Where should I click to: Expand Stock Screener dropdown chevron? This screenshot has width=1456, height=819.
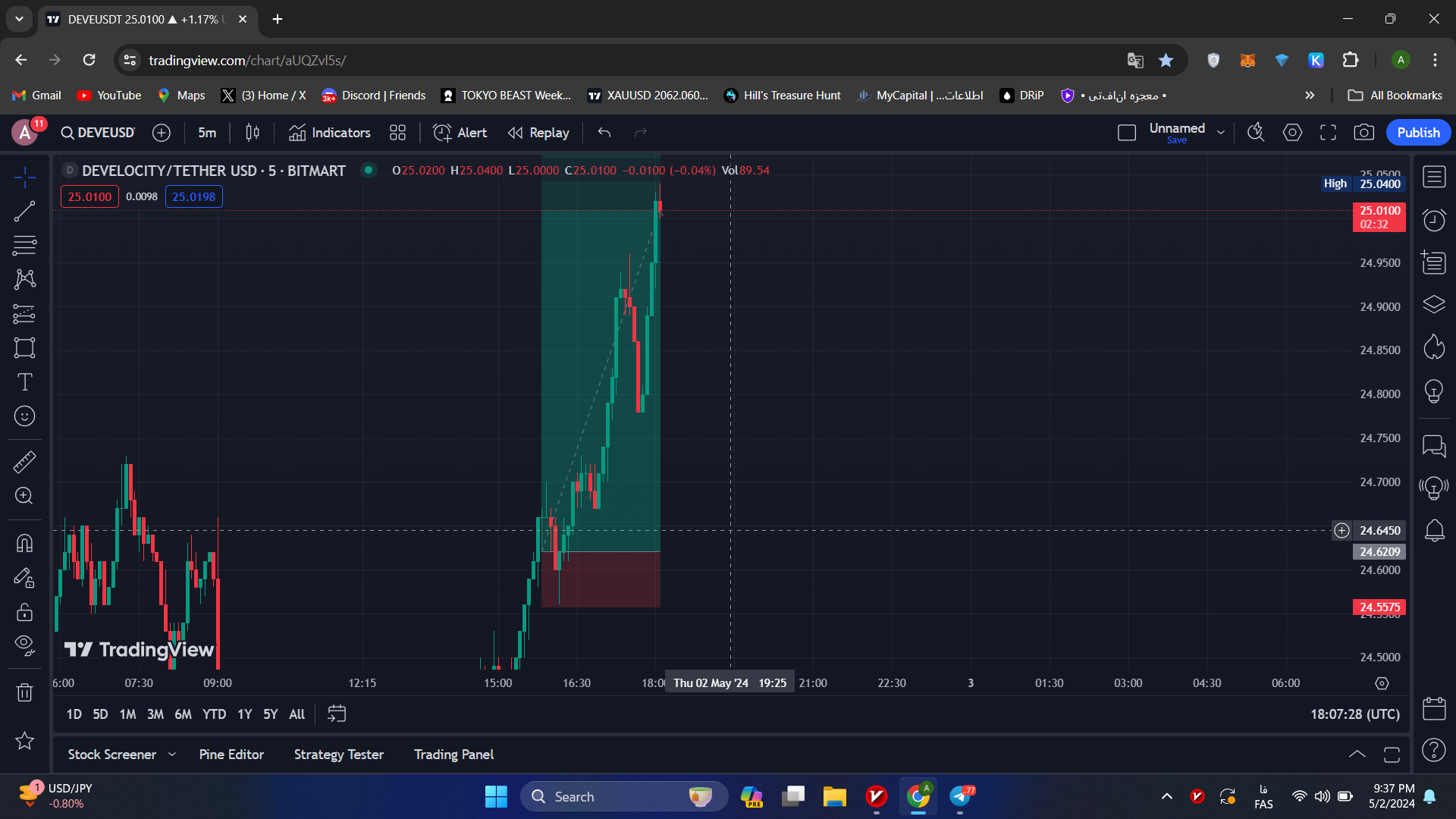(x=172, y=755)
